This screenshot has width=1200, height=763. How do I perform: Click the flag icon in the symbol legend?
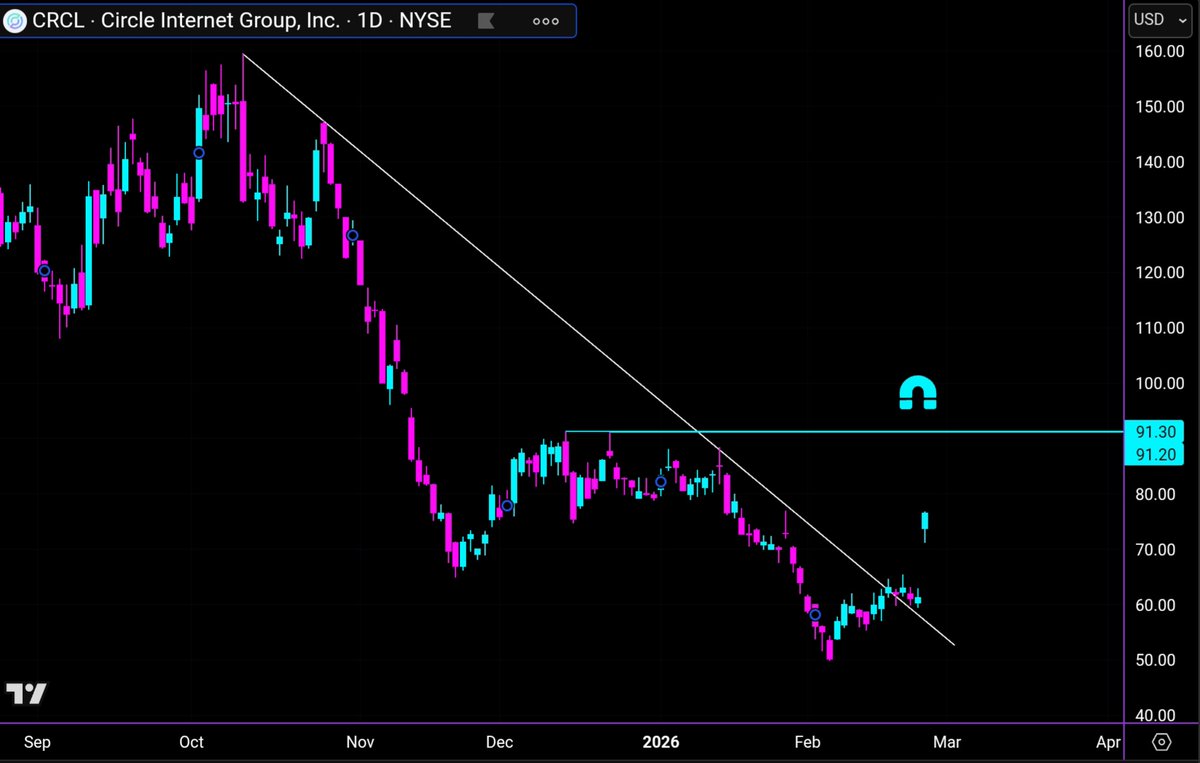(x=485, y=21)
